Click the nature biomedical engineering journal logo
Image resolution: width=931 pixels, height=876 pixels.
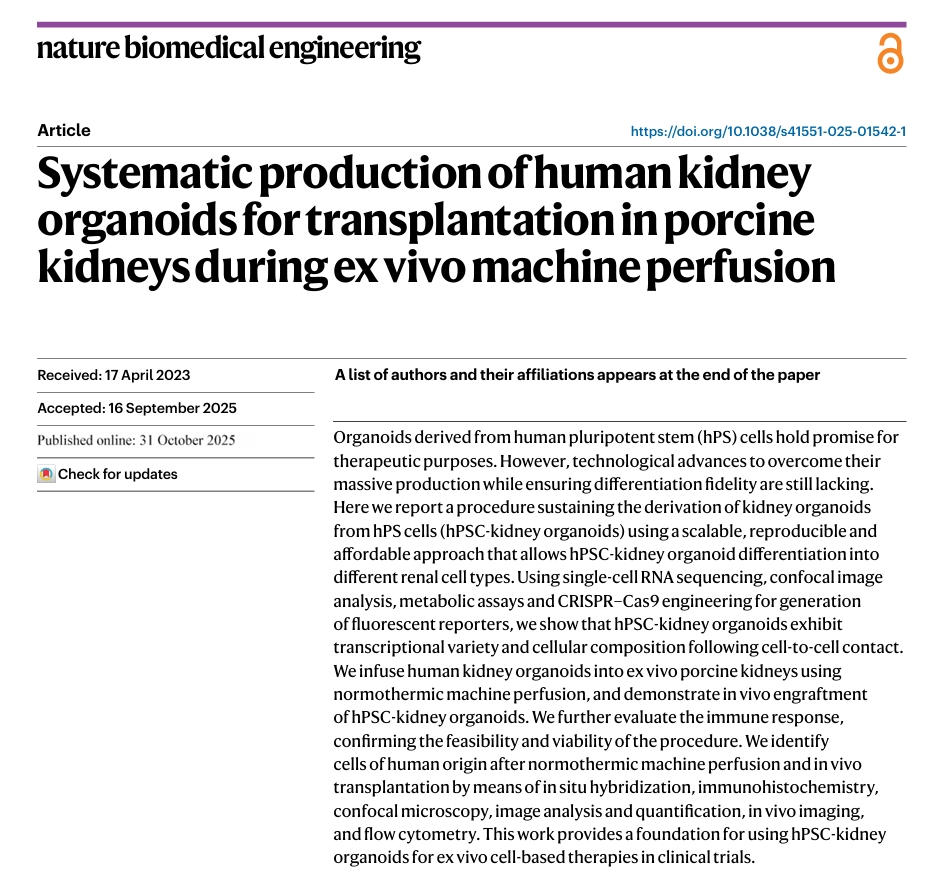click(x=229, y=48)
